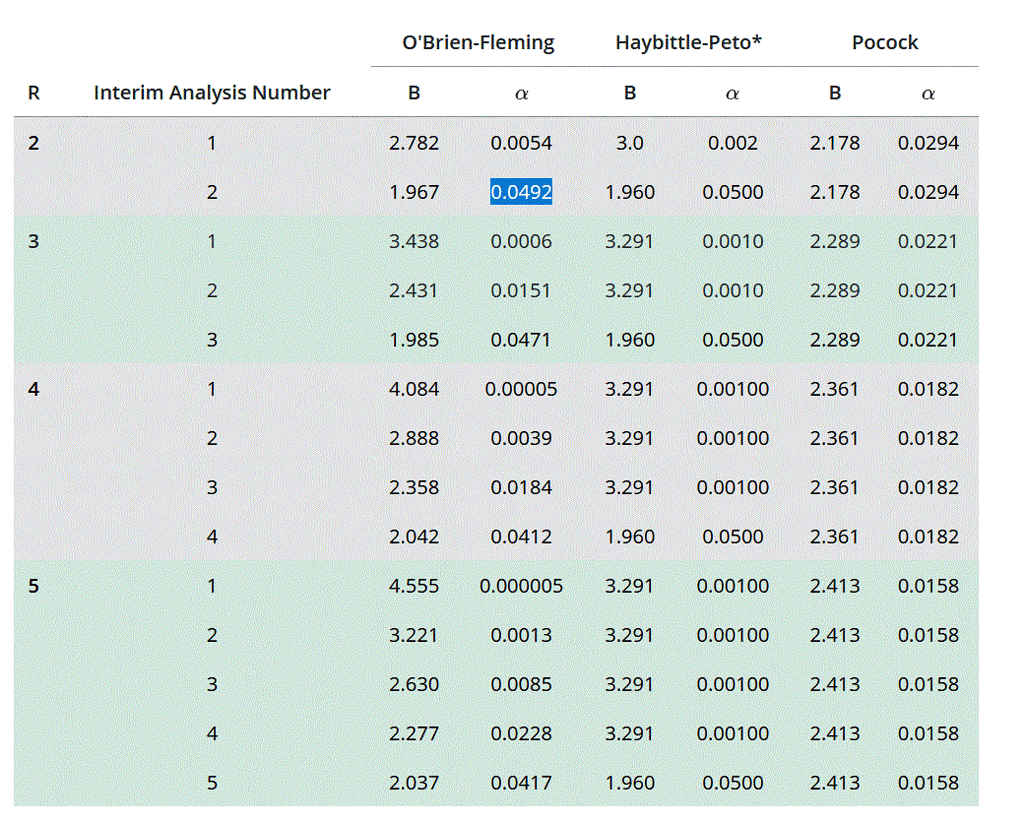Select the 0.0151 alpha value cell
This screenshot has height=823, width=1024.
521,291
